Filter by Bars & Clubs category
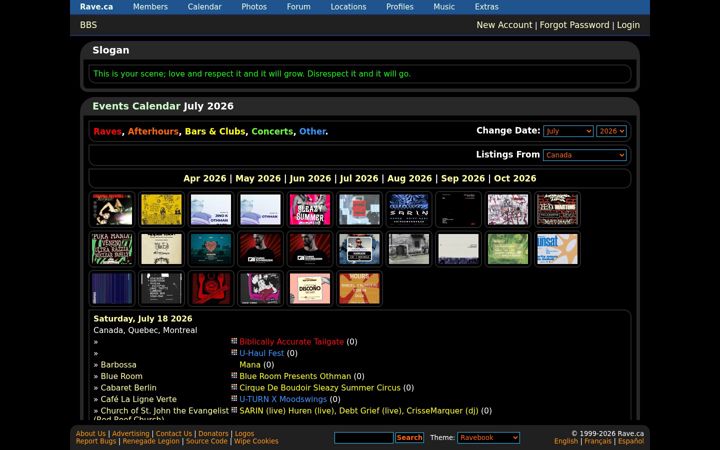Viewport: 720px width, 450px height. tap(215, 131)
